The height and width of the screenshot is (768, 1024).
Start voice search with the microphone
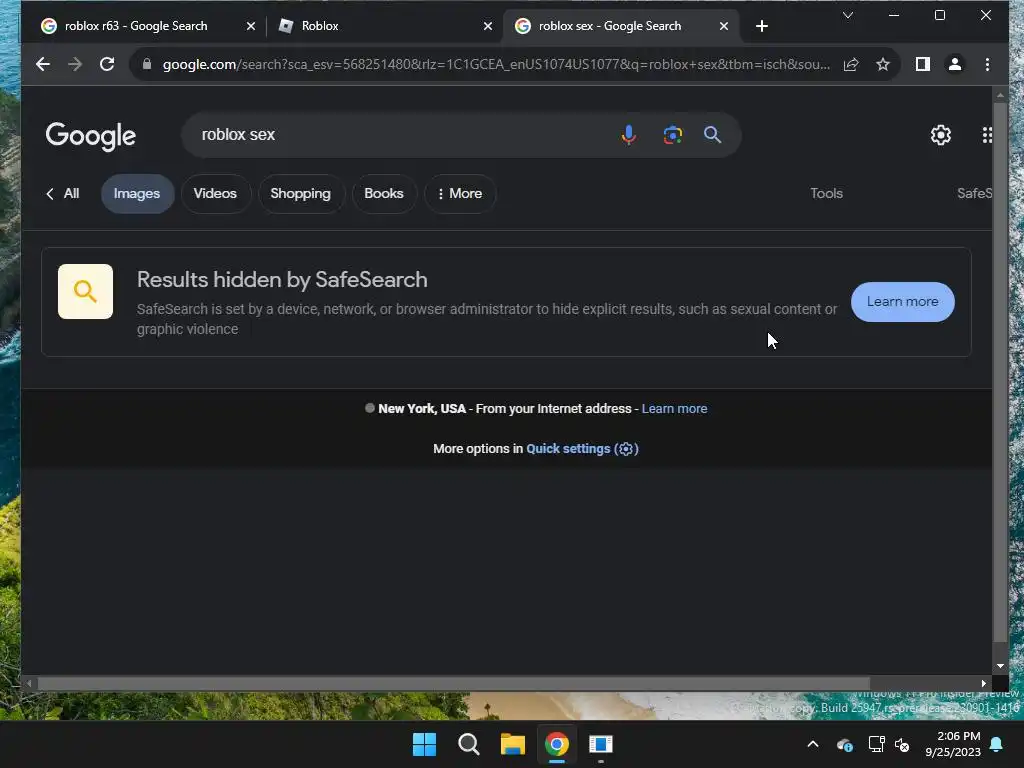pyautogui.click(x=628, y=135)
